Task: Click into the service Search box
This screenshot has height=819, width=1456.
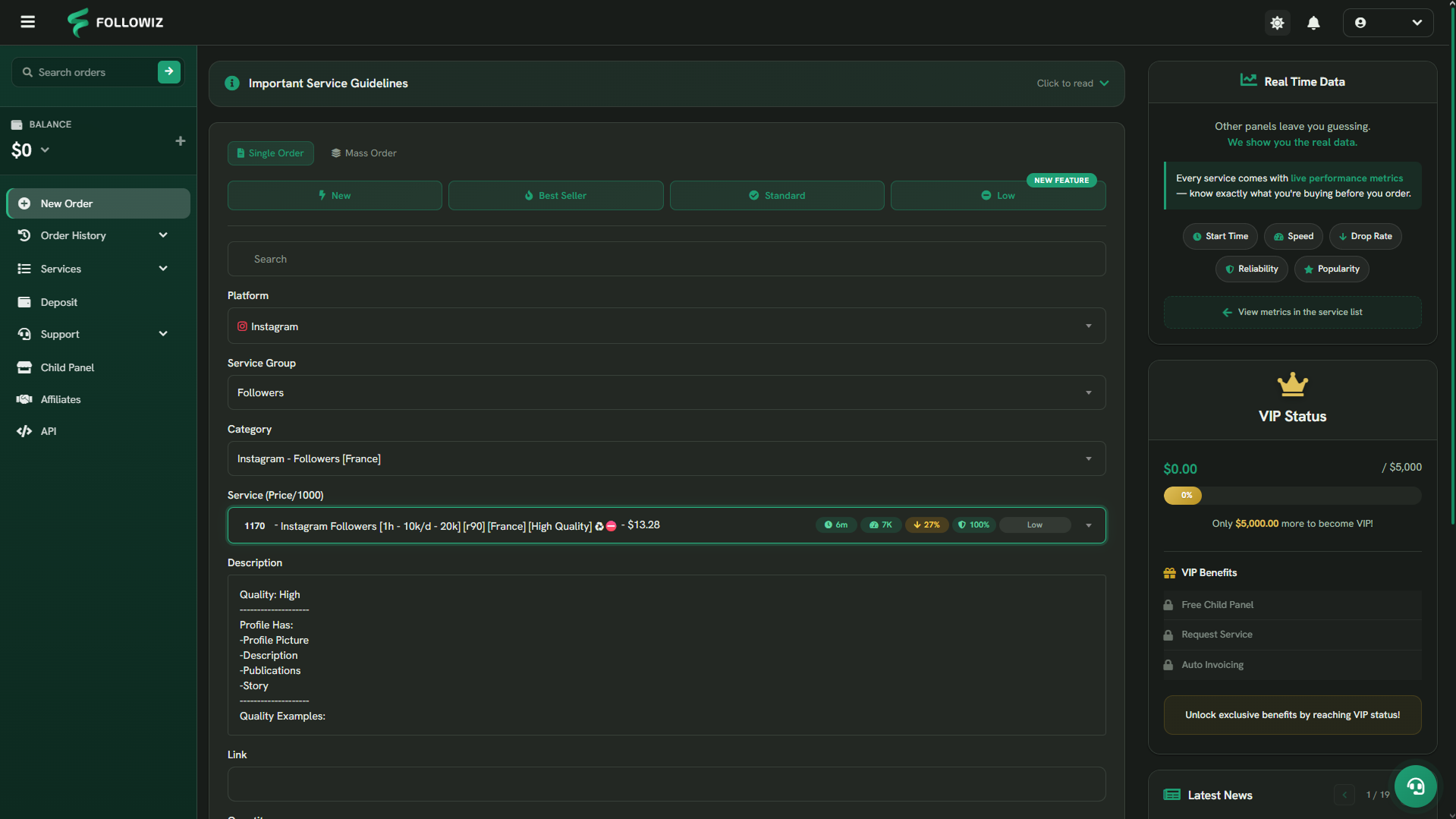Action: 666,259
